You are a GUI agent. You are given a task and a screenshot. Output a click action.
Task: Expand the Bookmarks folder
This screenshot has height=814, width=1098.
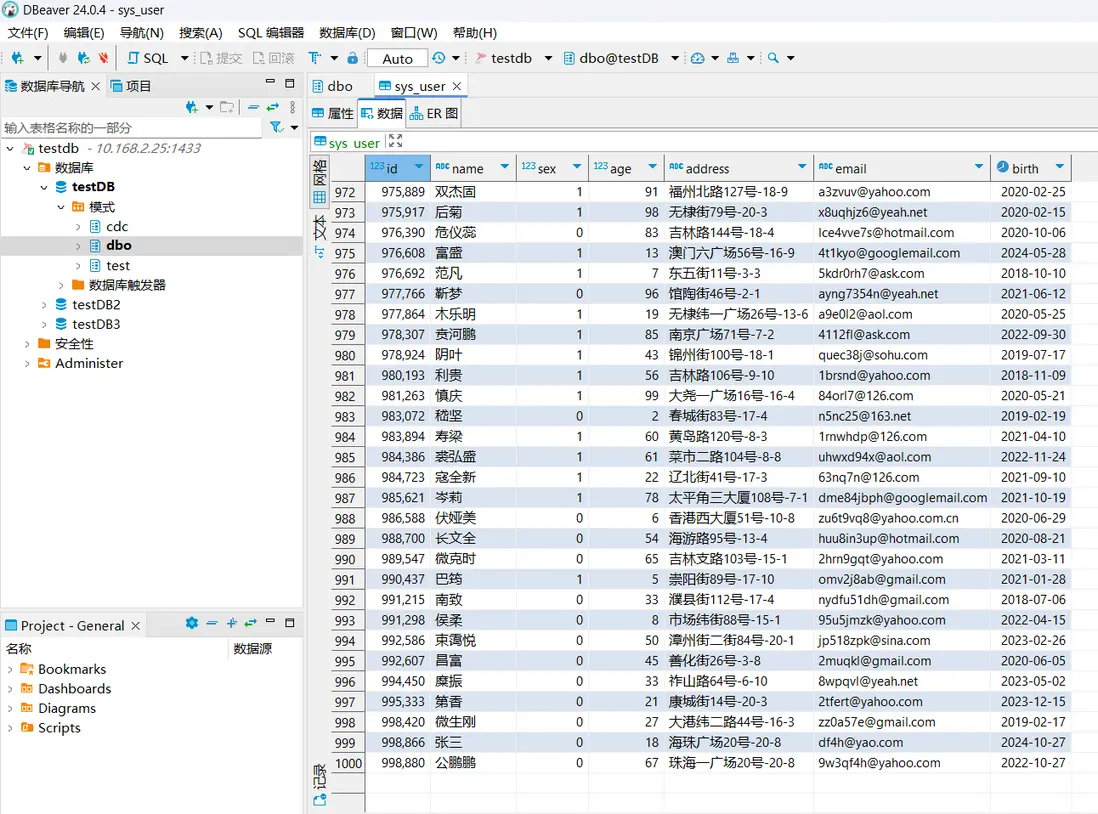[11, 669]
